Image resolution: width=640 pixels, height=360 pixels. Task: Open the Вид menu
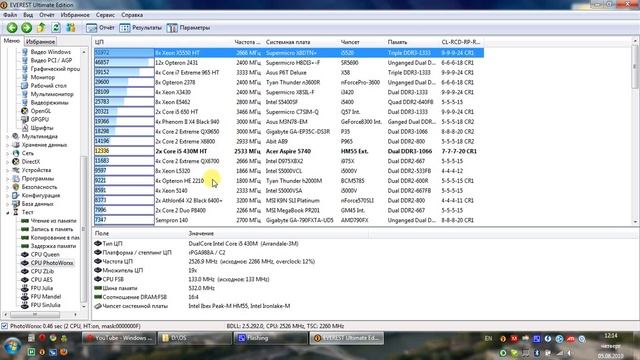[x=28, y=15]
